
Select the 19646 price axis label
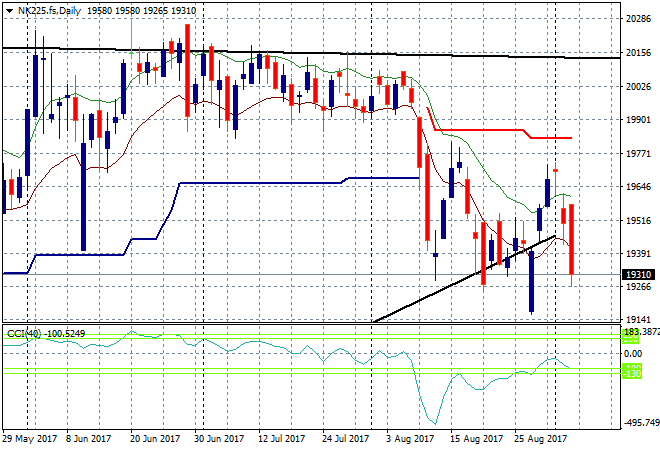click(639, 187)
